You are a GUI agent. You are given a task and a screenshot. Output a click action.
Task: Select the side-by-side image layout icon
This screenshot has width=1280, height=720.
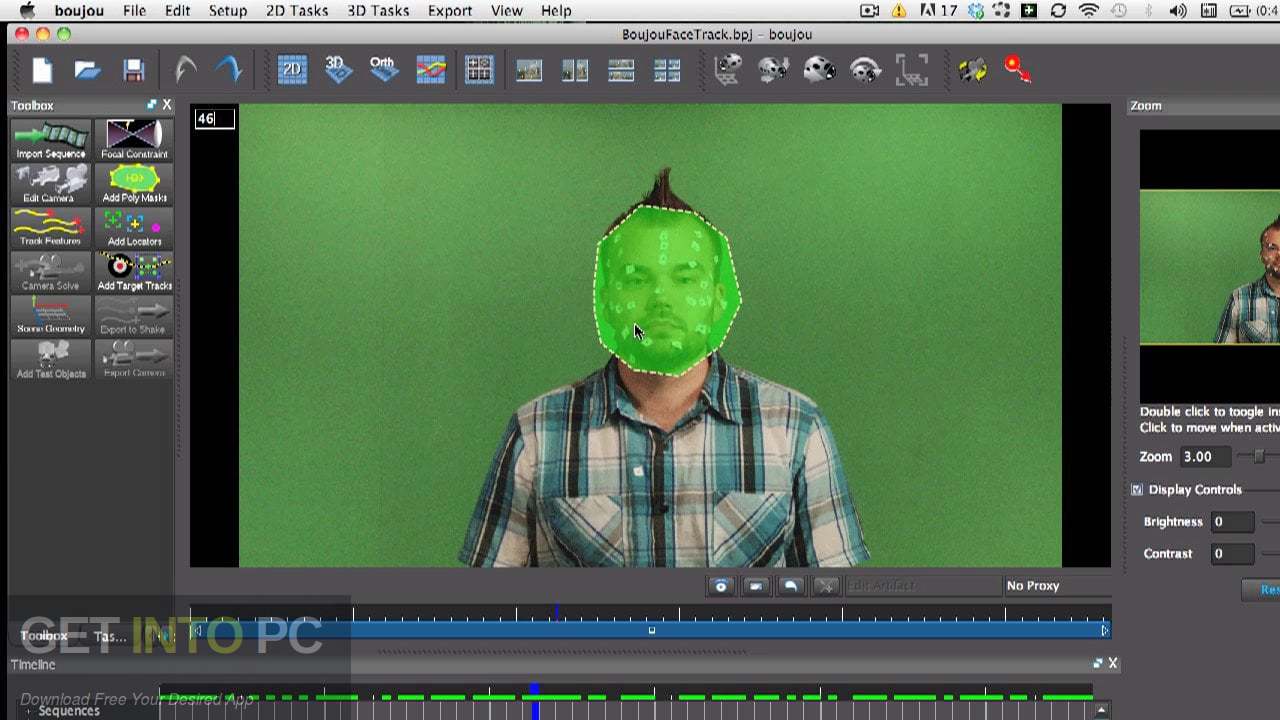(x=575, y=70)
